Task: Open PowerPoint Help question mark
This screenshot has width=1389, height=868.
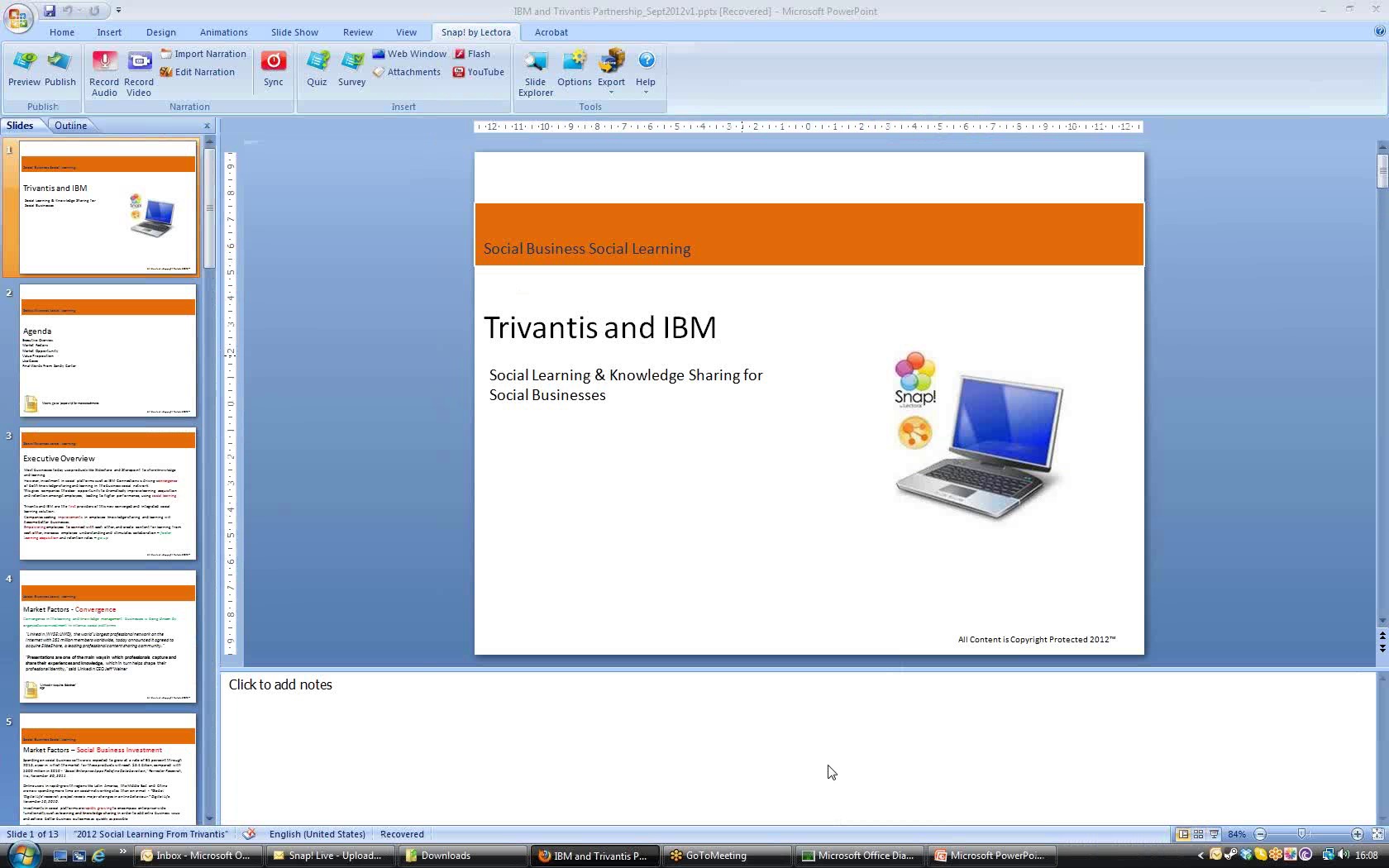Action: (1380, 31)
